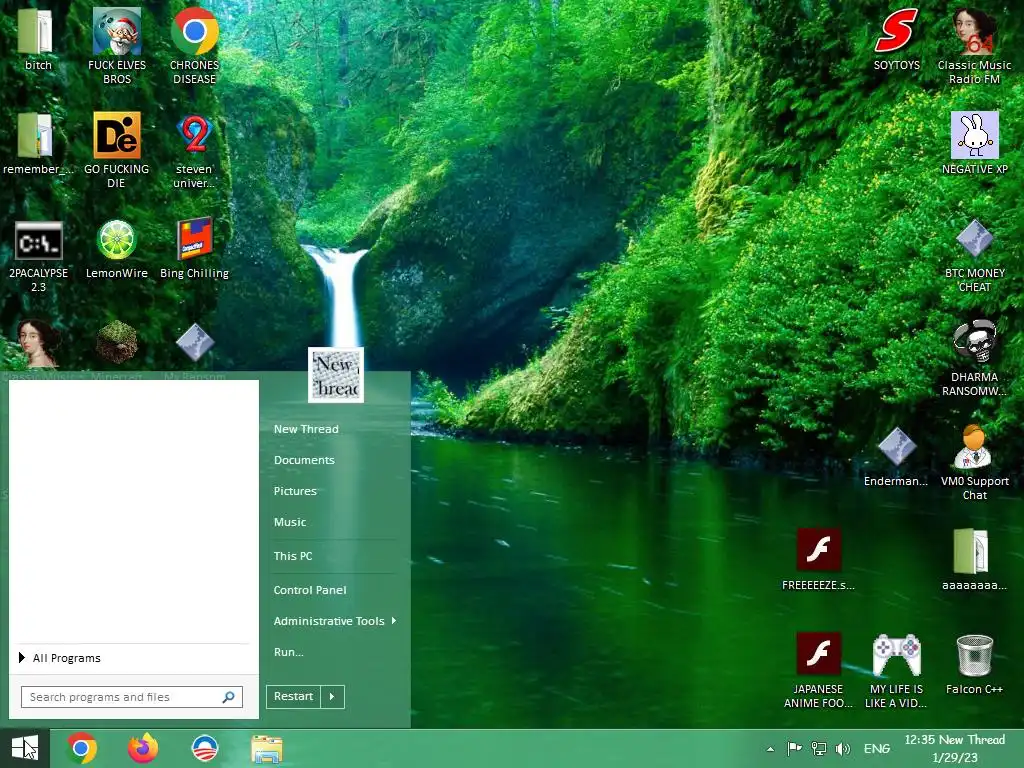Image resolution: width=1024 pixels, height=768 pixels.
Task: Open the shutdown options arrow beside Restart
Action: 332,696
